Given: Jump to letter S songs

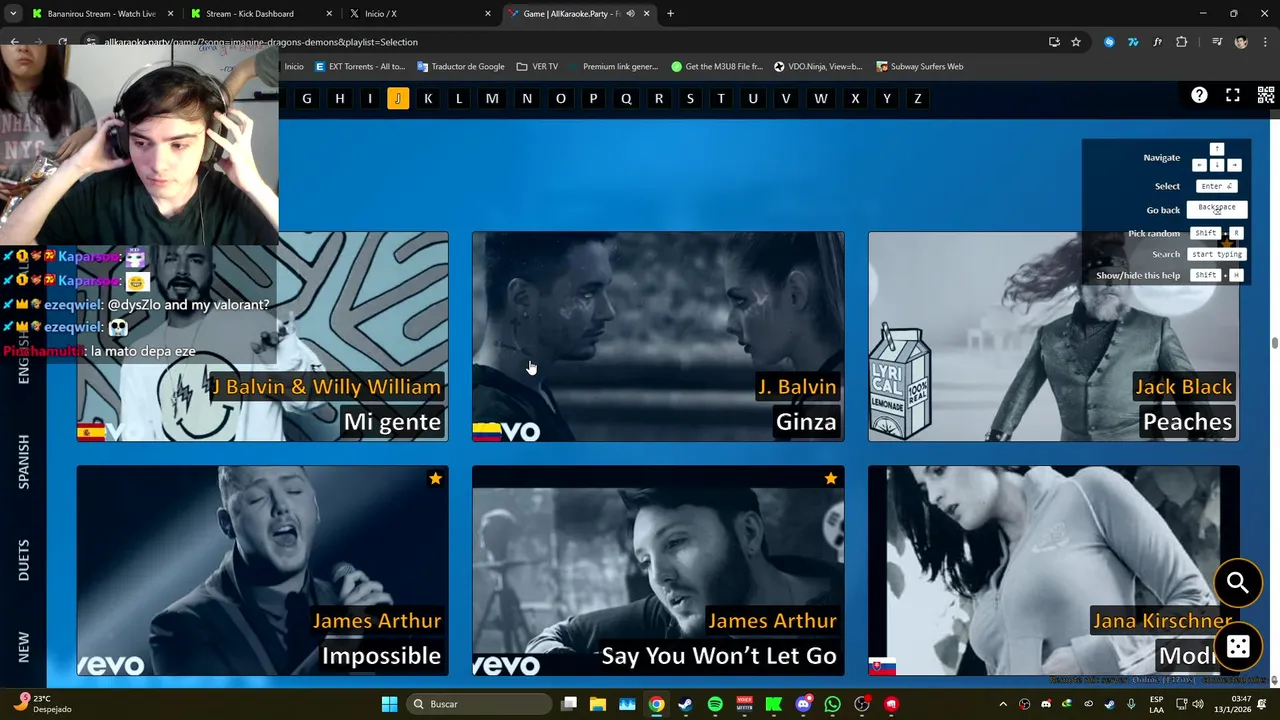Looking at the screenshot, I should 690,98.
